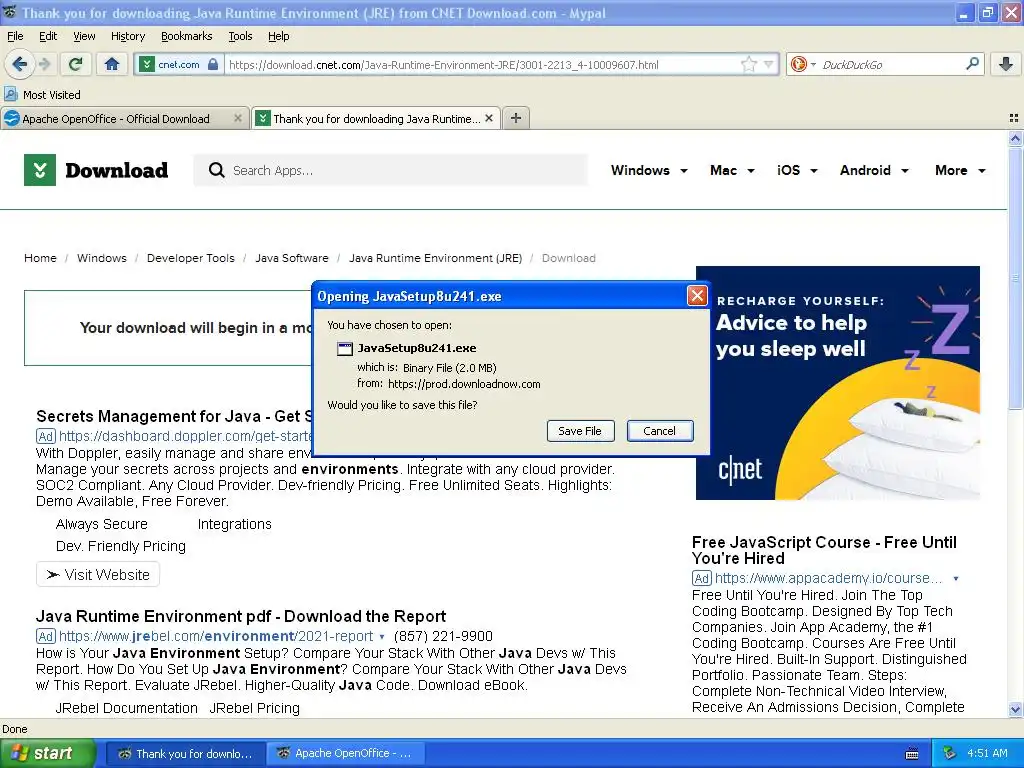Open the Tools menu
1024x768 pixels.
point(240,36)
